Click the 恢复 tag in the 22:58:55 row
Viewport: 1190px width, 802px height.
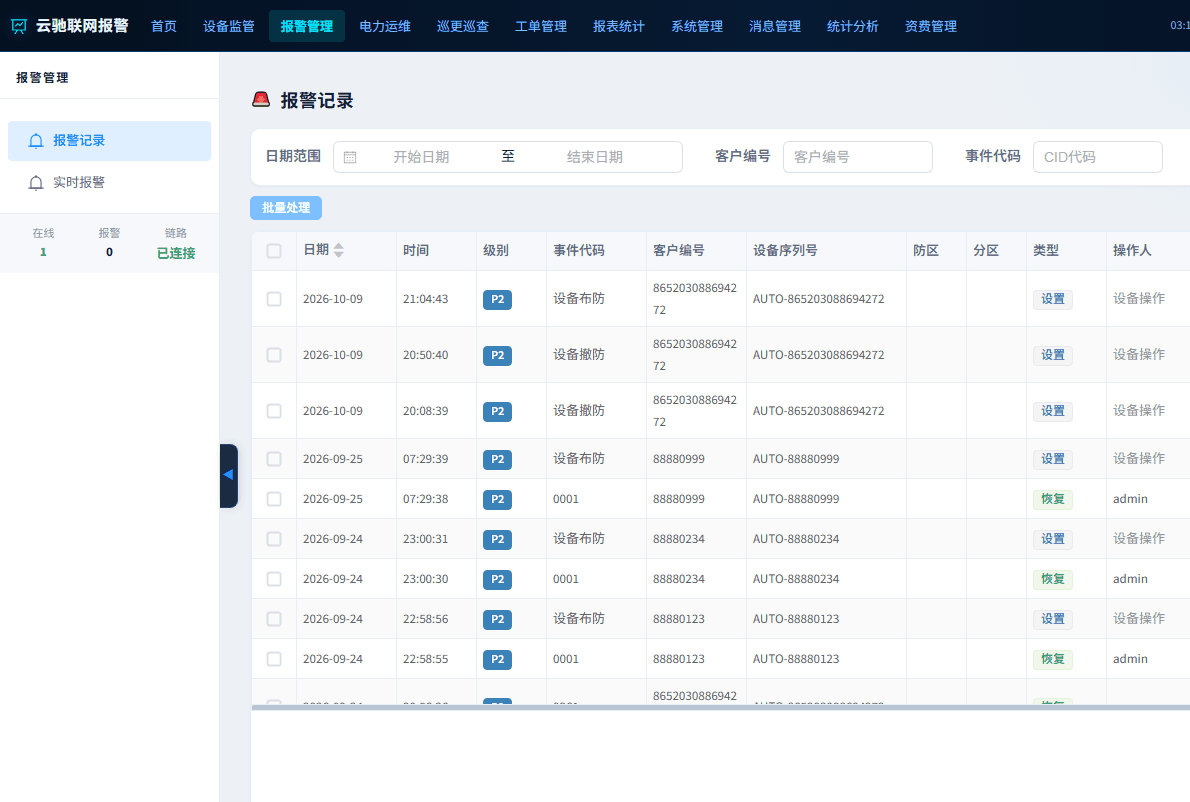click(x=1053, y=659)
